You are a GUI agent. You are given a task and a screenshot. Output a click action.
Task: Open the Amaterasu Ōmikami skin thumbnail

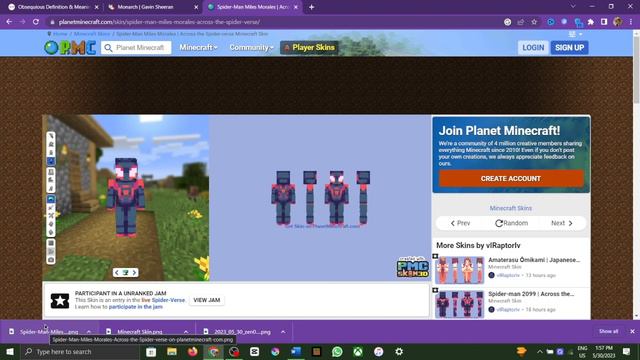[x=460, y=270]
